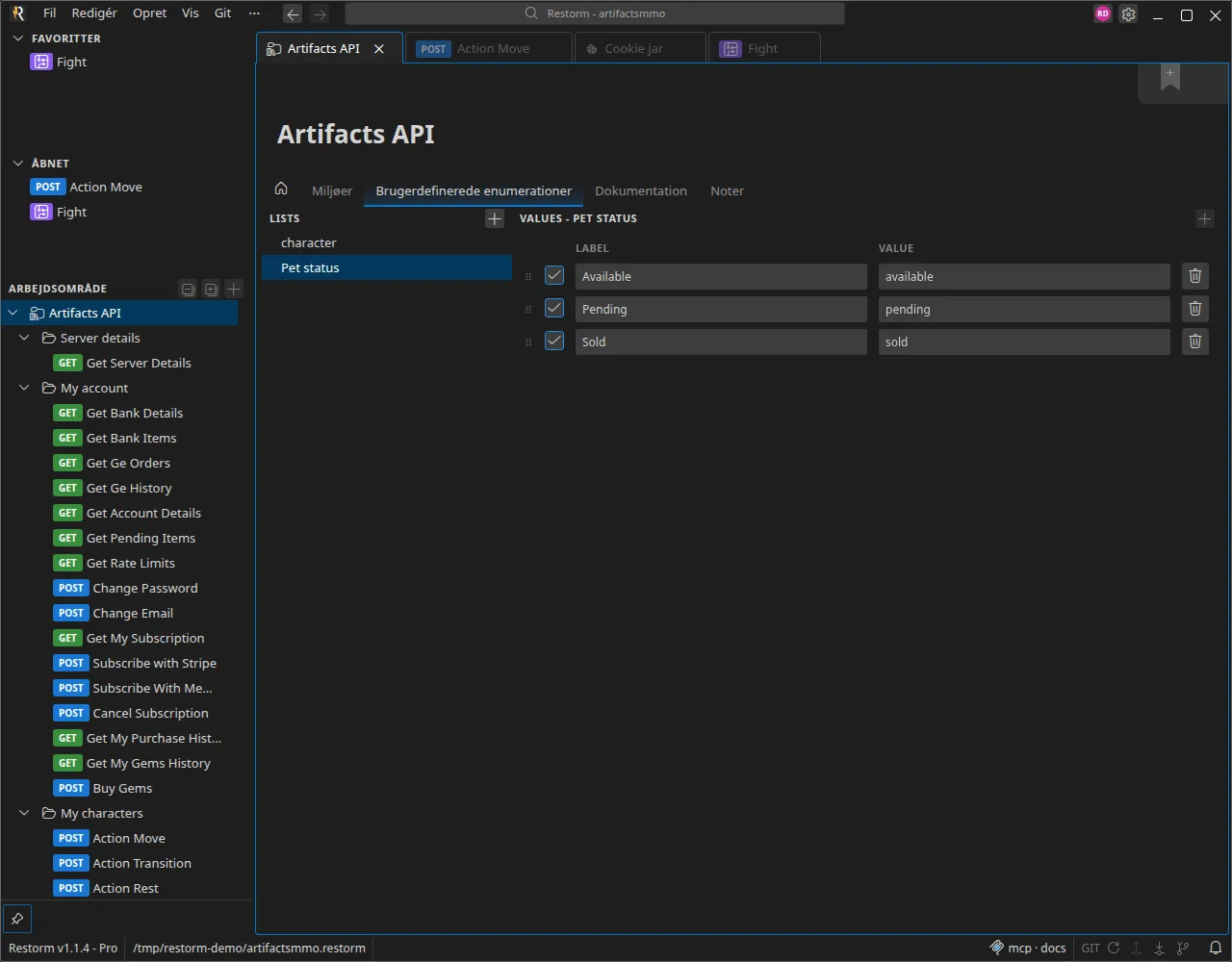Click the pin icon in the sidebar
Screen dimensions: 1232x962
(x=17, y=918)
